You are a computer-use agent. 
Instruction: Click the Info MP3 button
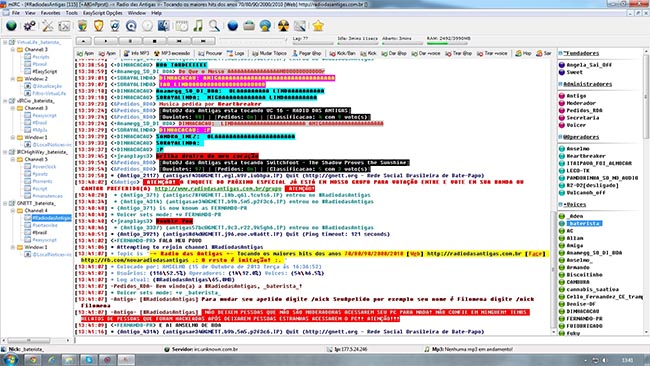pos(136,53)
